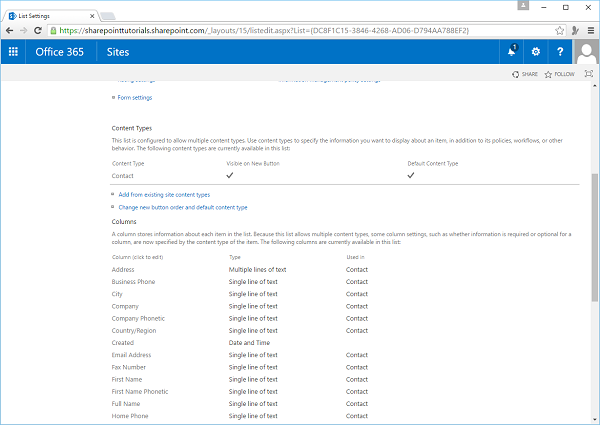Open the notifications bell
The height and width of the screenshot is (425, 600).
coord(512,52)
